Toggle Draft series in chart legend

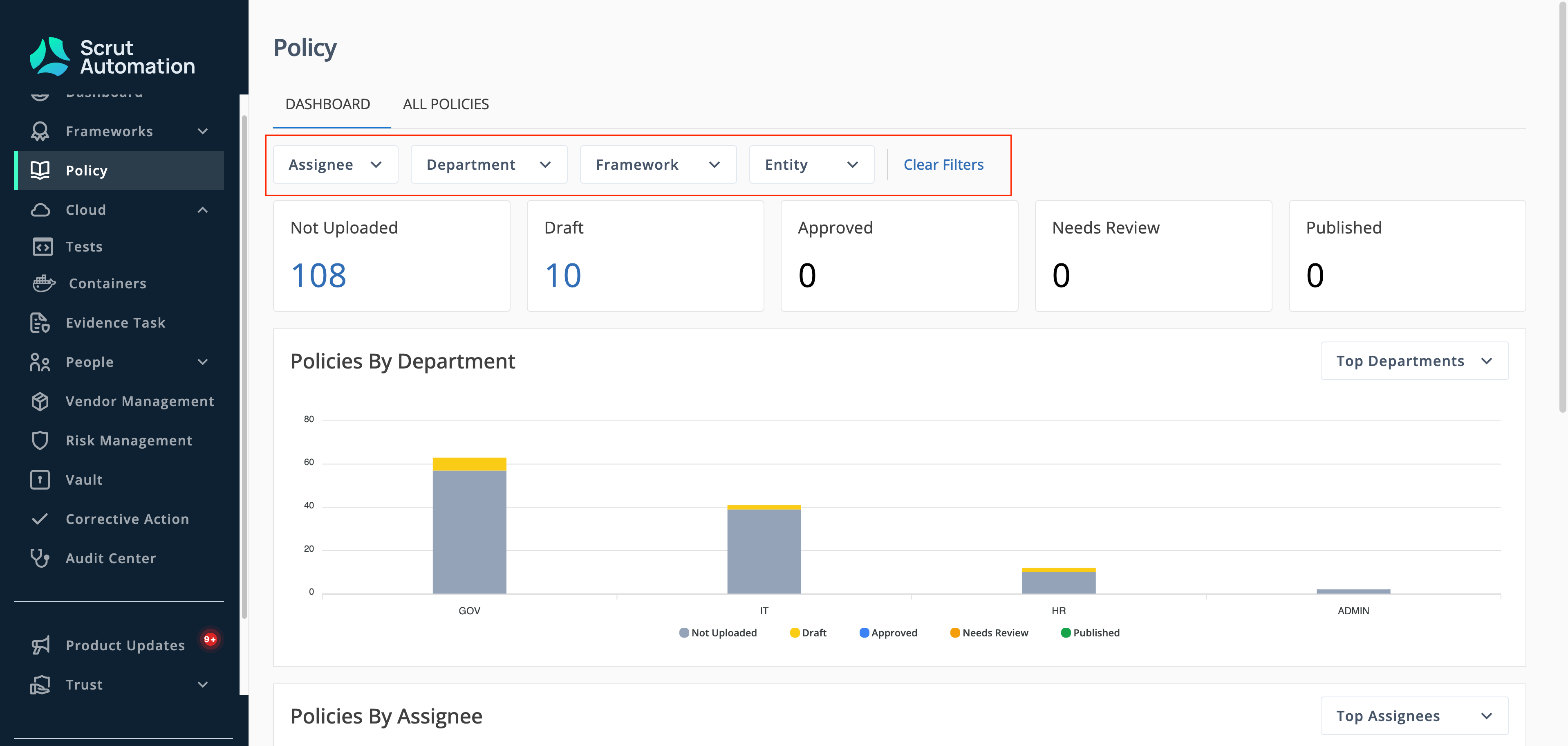808,633
